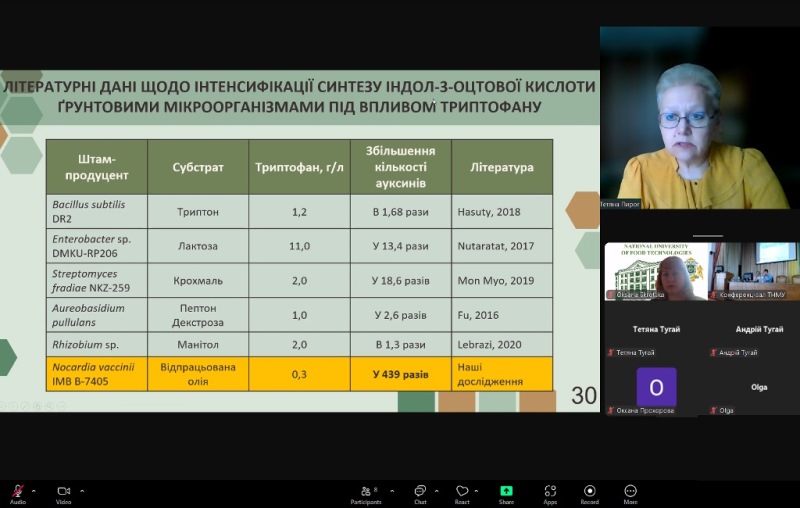Screen dimensions: 800x508
Task: Click 'Манітол' substrate cell
Action: point(198,344)
